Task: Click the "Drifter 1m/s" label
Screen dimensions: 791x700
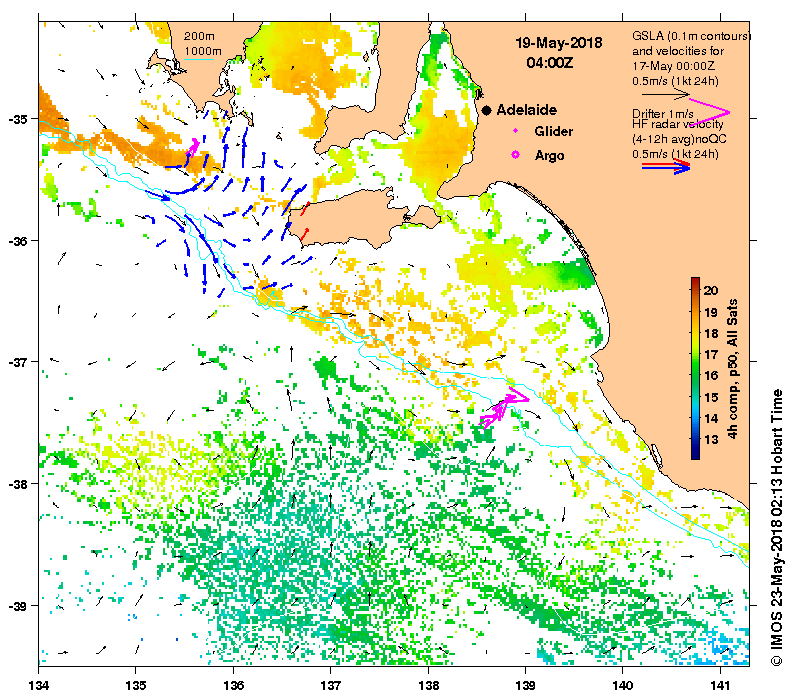Action: point(663,114)
